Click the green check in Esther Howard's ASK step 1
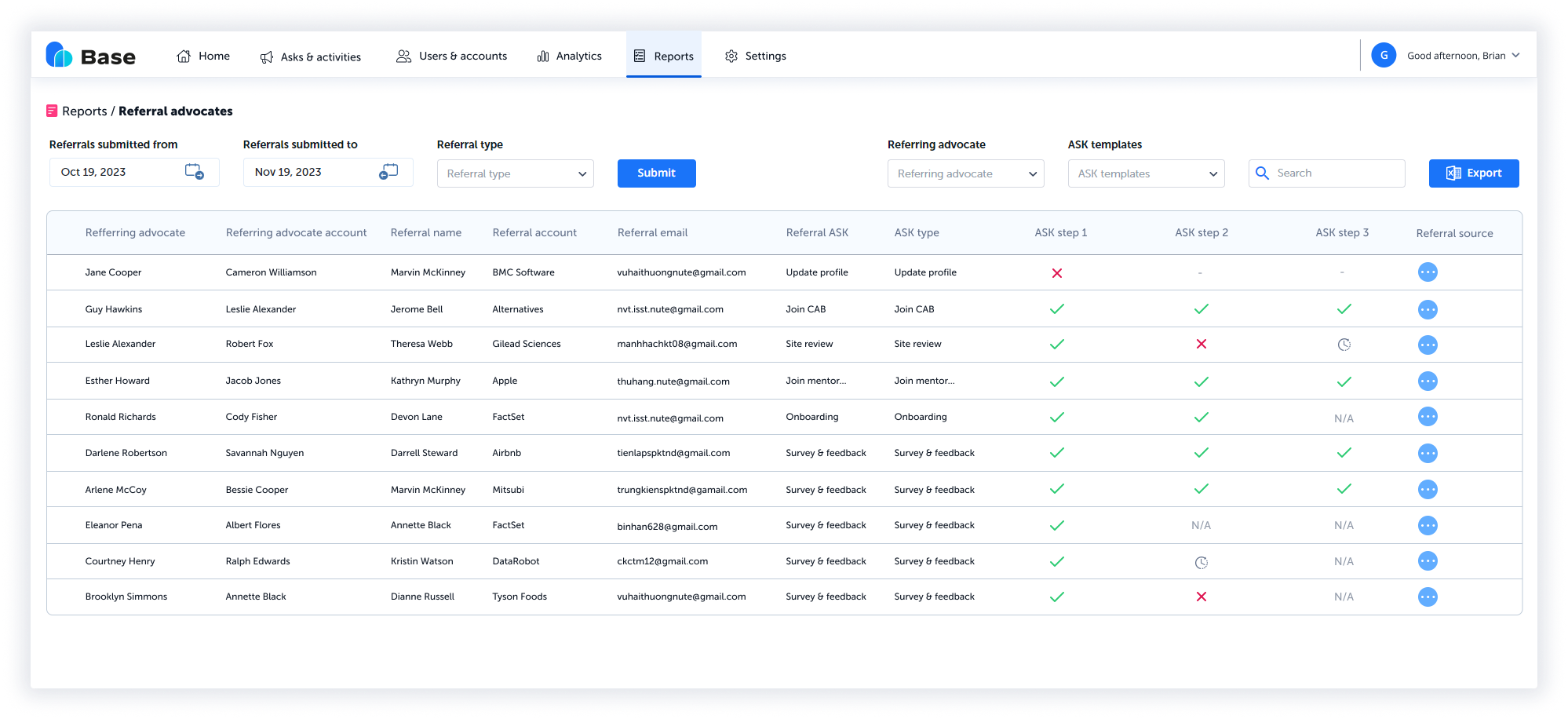 [1057, 381]
